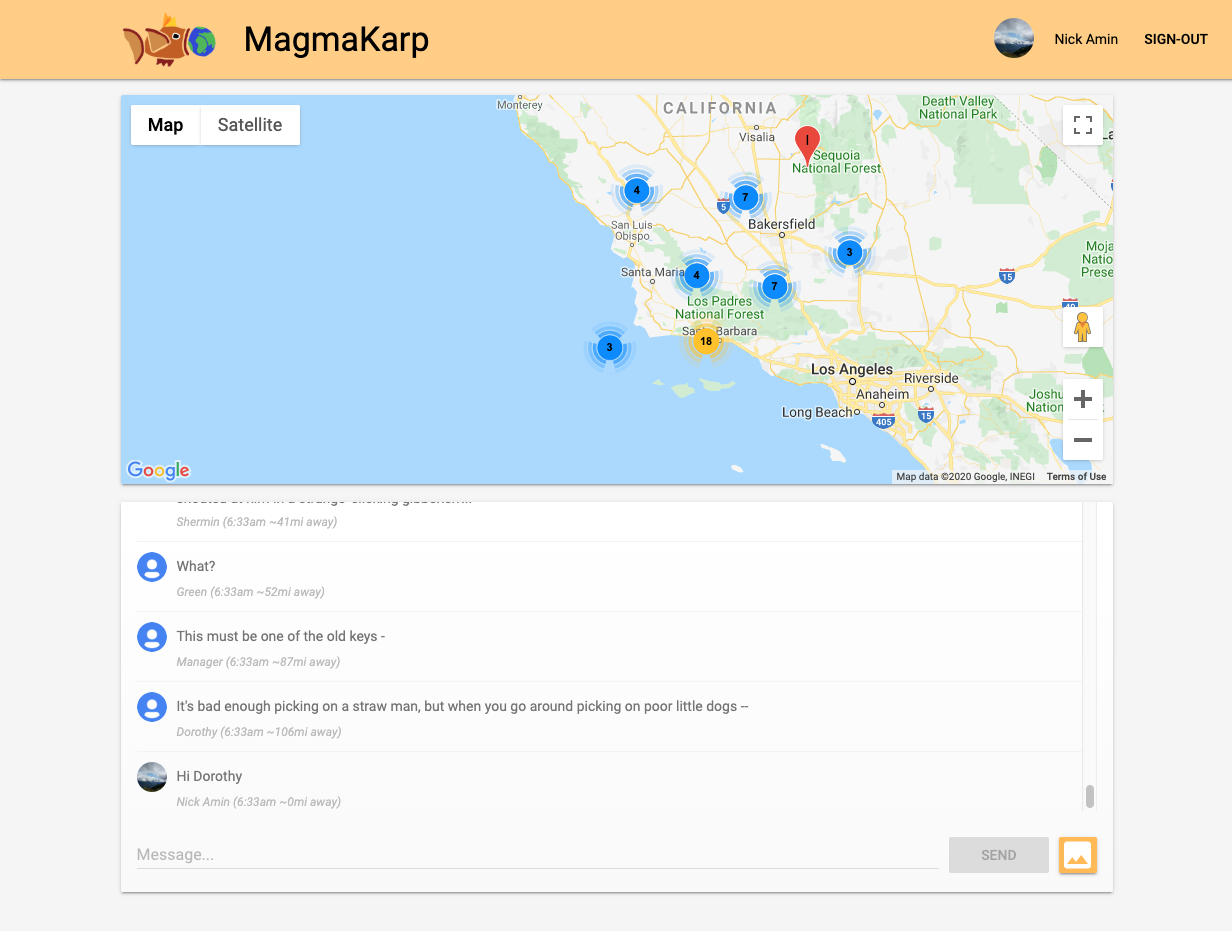Viewport: 1232px width, 931px height.
Task: Click the image upload icon button
Action: [1078, 855]
